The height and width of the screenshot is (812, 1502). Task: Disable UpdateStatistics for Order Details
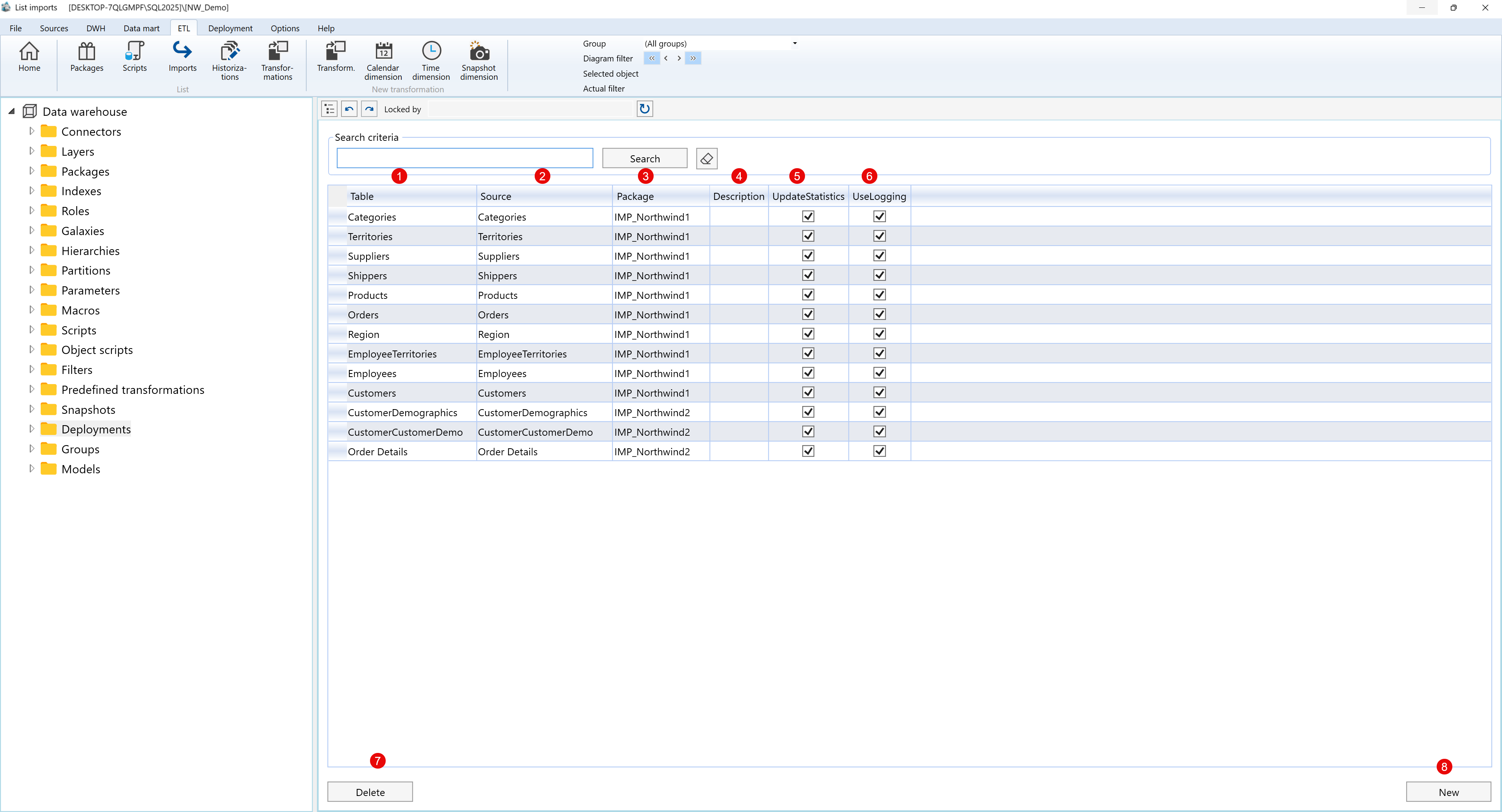coord(808,451)
